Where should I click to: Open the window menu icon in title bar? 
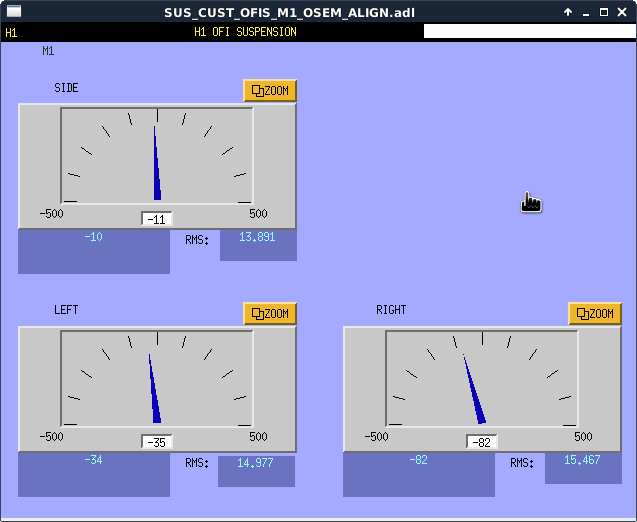[14, 11]
